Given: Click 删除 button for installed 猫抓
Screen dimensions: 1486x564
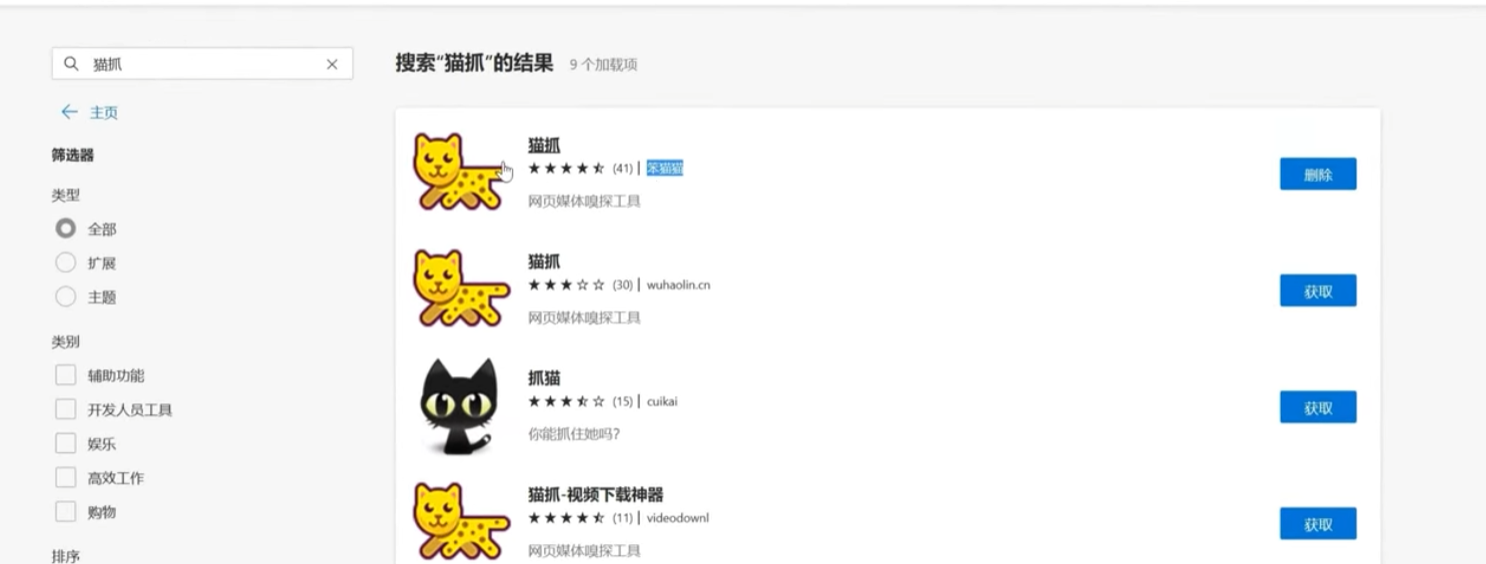Looking at the screenshot, I should [1318, 174].
